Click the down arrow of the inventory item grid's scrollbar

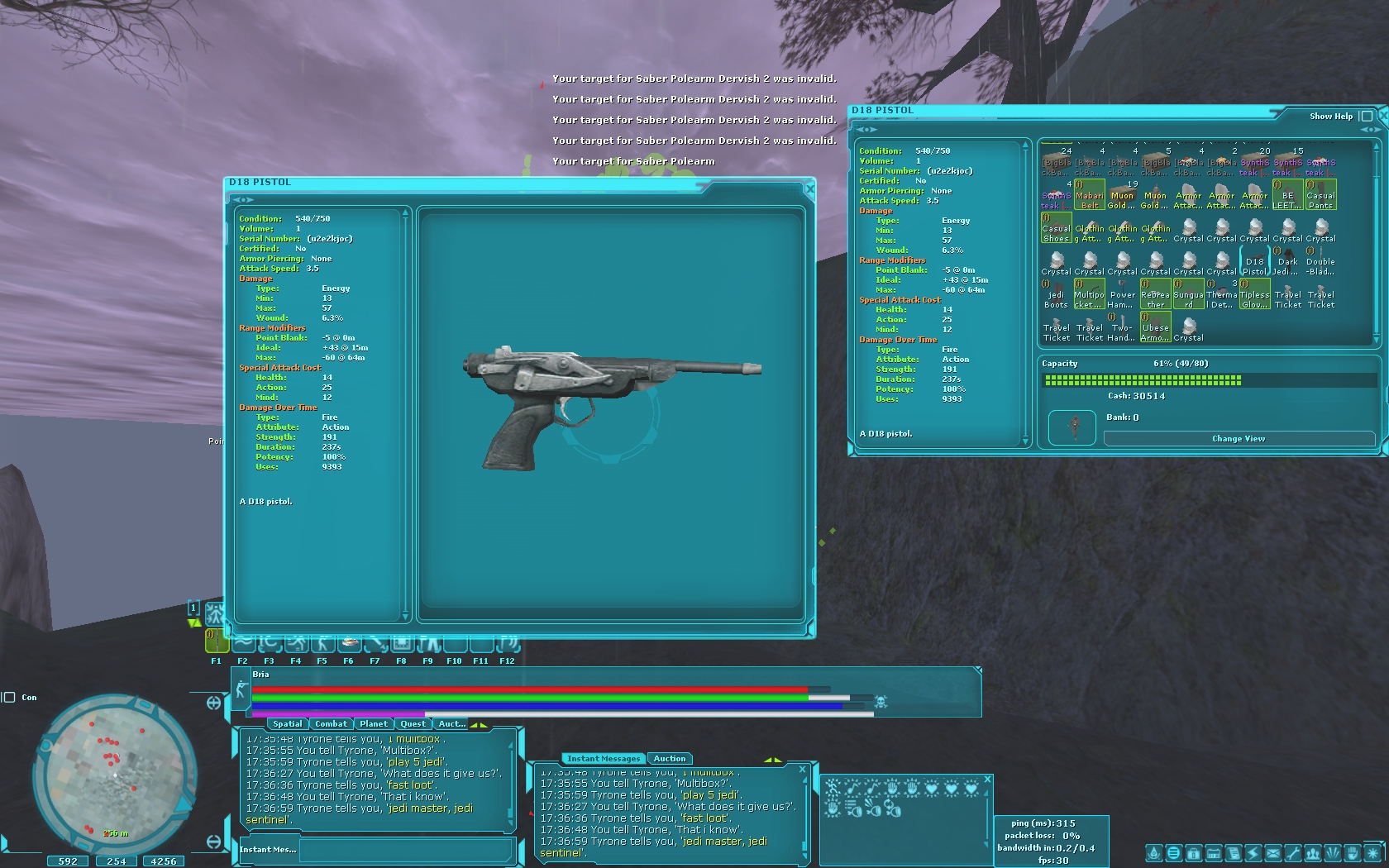pos(1376,340)
